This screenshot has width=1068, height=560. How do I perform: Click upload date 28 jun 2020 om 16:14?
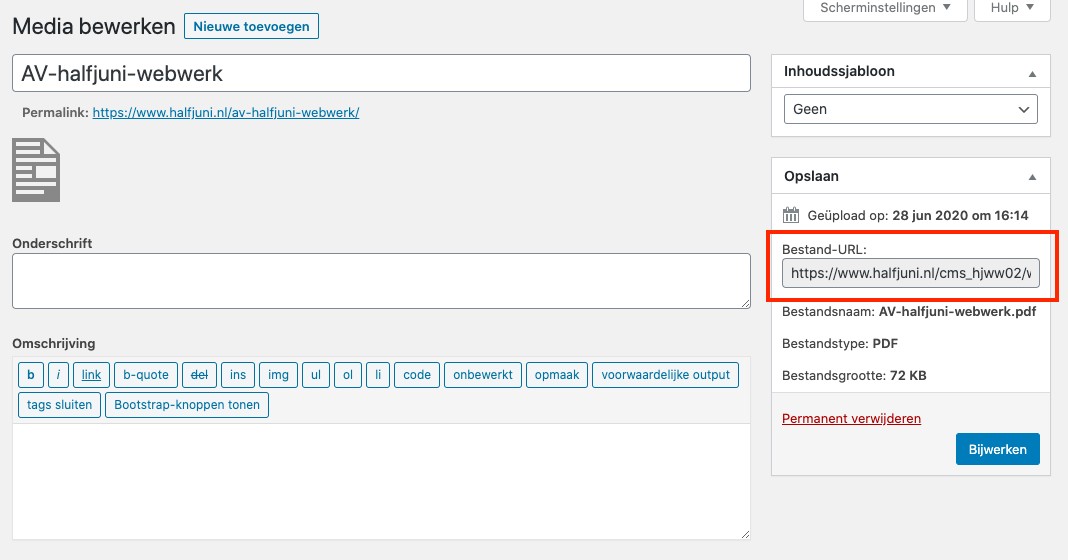click(960, 215)
